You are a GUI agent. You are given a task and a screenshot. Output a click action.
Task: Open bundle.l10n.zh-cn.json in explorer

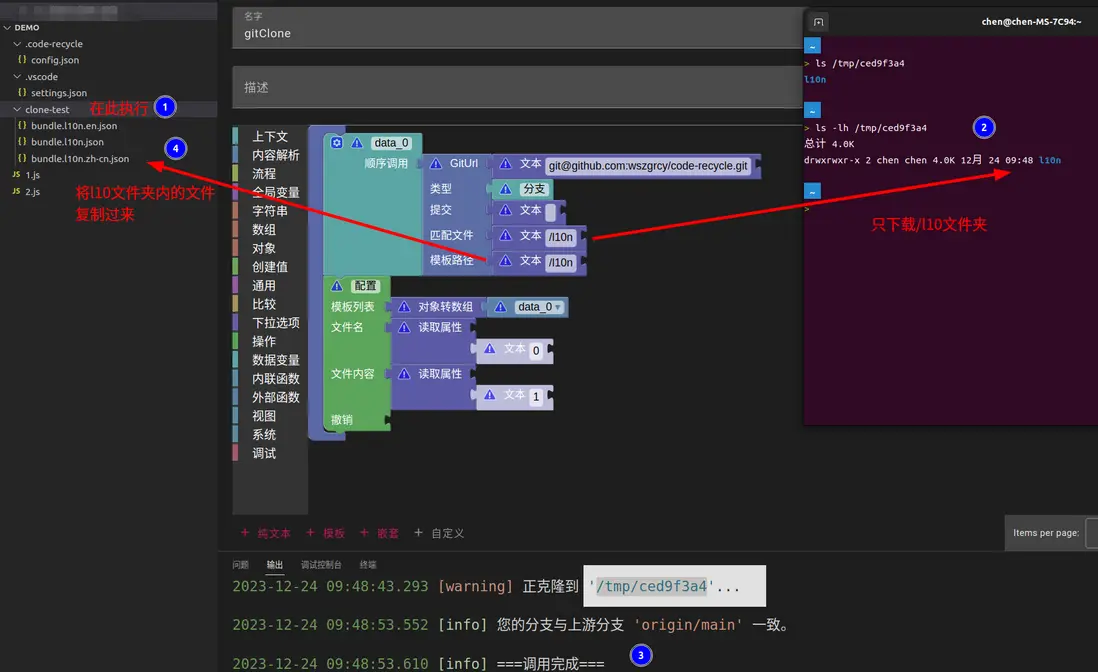(80, 159)
